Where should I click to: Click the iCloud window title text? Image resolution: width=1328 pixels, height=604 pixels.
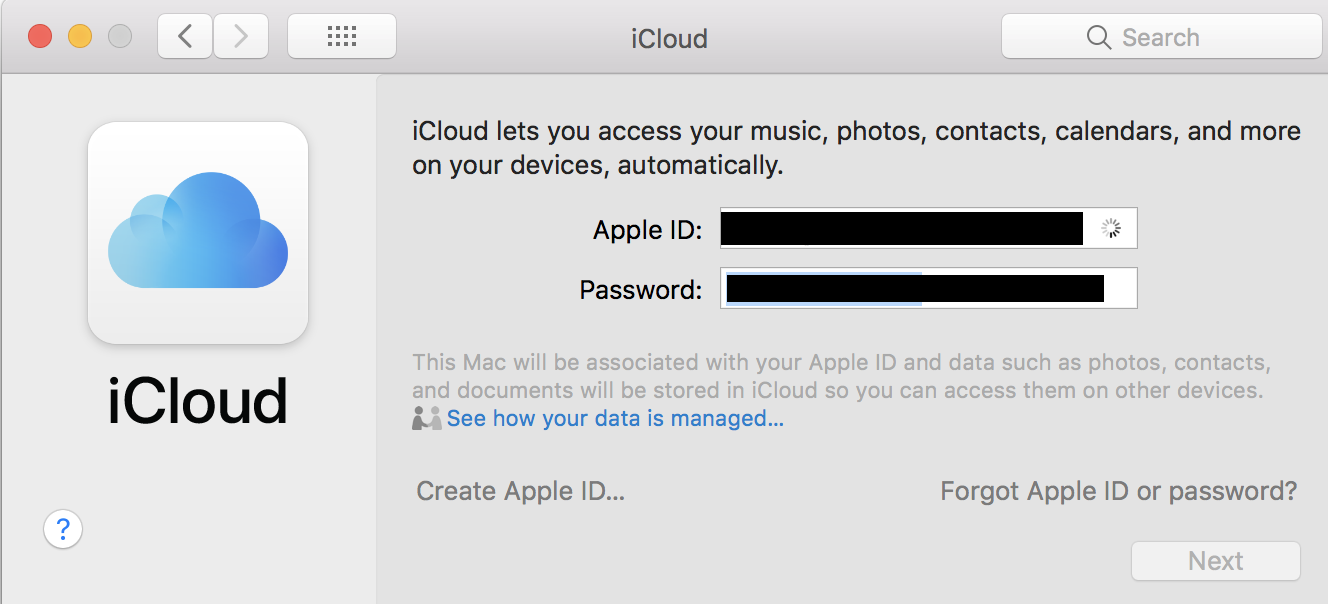[669, 38]
